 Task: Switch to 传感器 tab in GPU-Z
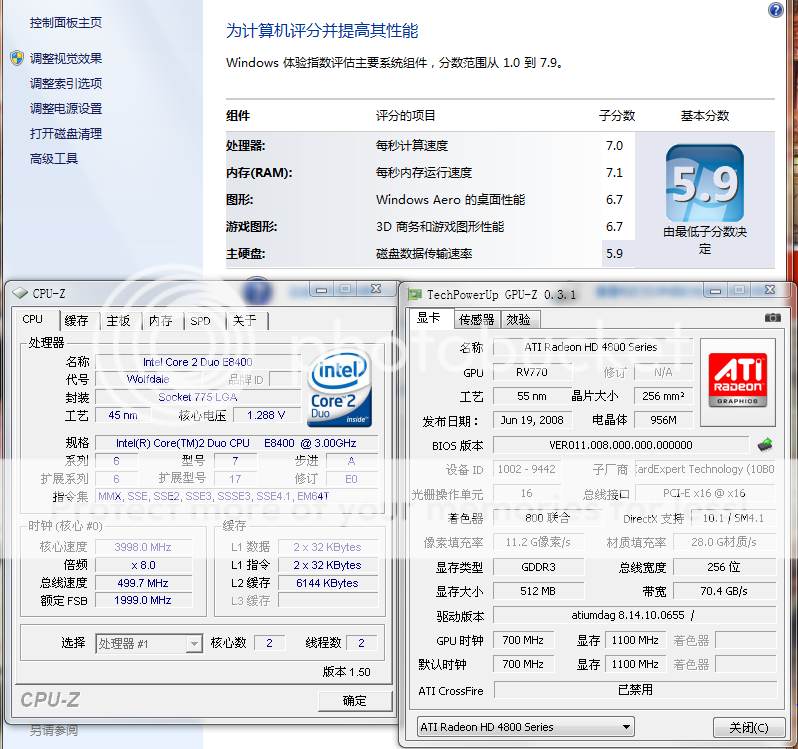point(477,320)
